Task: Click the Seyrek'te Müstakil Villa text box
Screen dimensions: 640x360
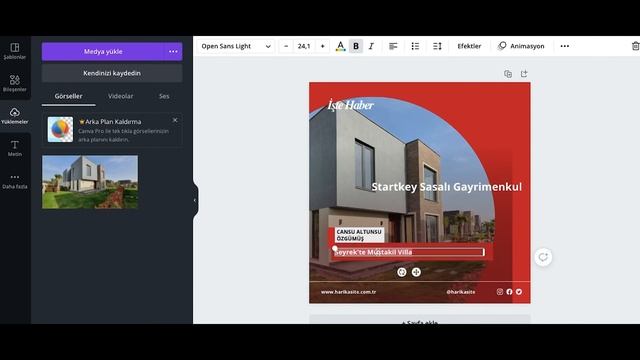Action: tap(409, 252)
